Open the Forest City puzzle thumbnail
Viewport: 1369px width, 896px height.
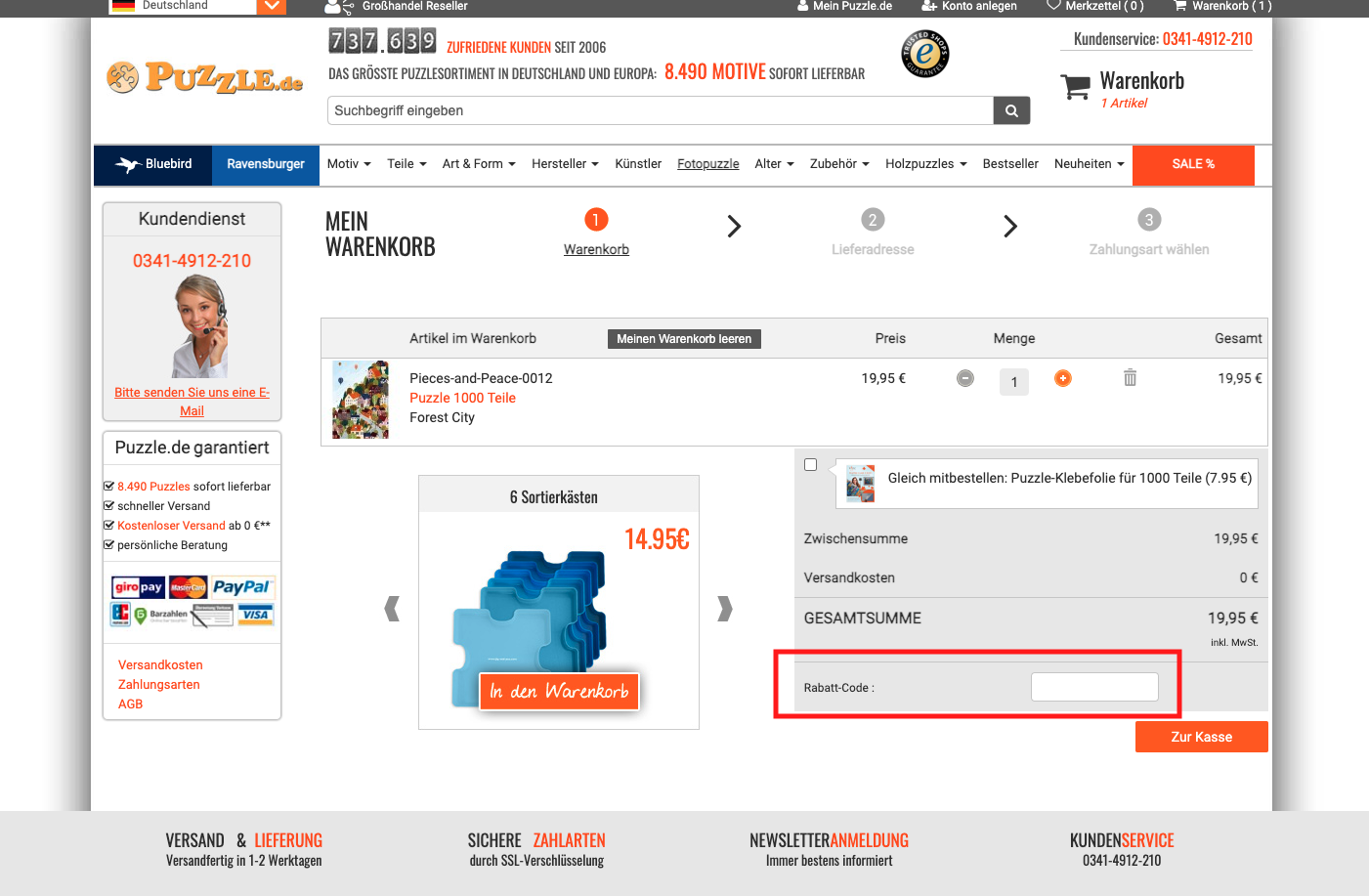pos(361,400)
